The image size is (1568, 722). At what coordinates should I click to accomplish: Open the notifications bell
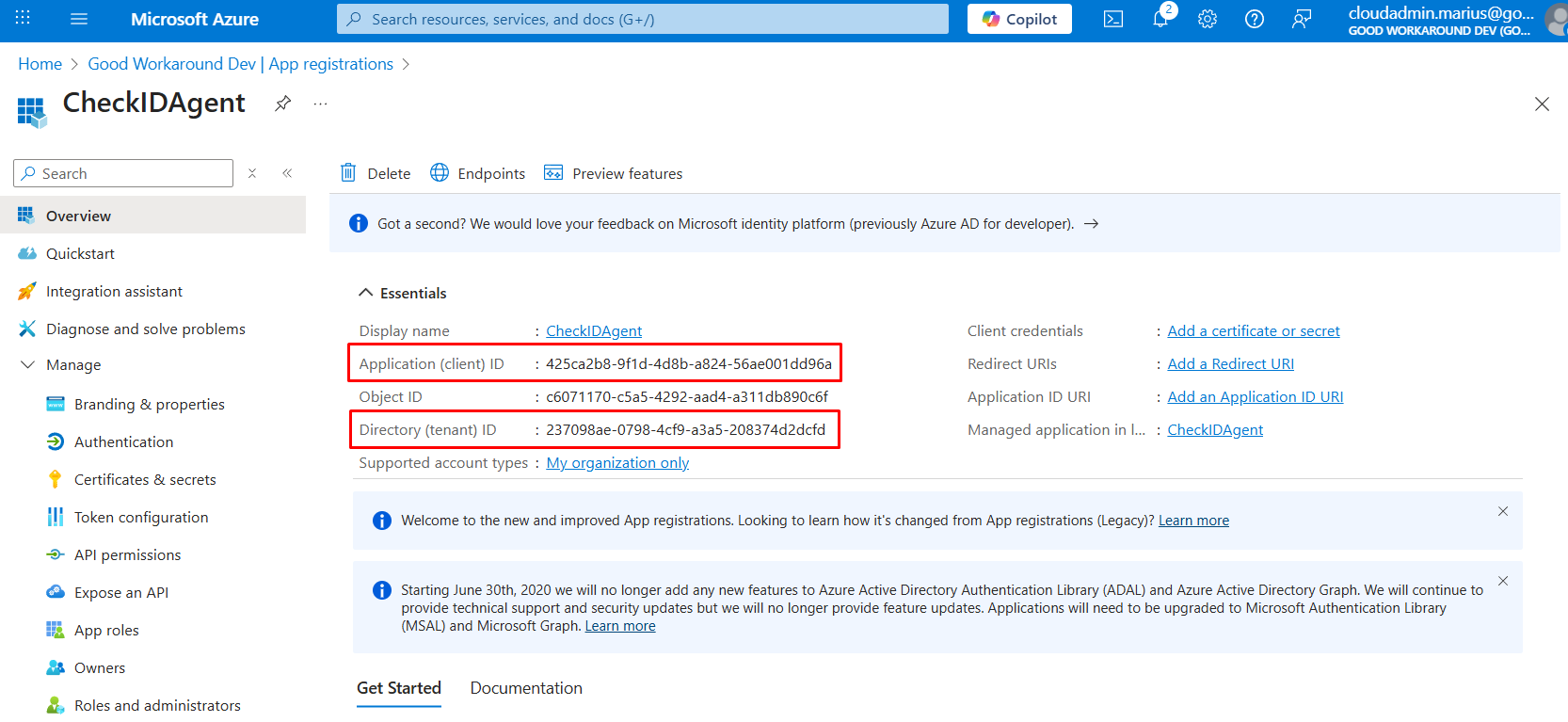[x=1160, y=19]
